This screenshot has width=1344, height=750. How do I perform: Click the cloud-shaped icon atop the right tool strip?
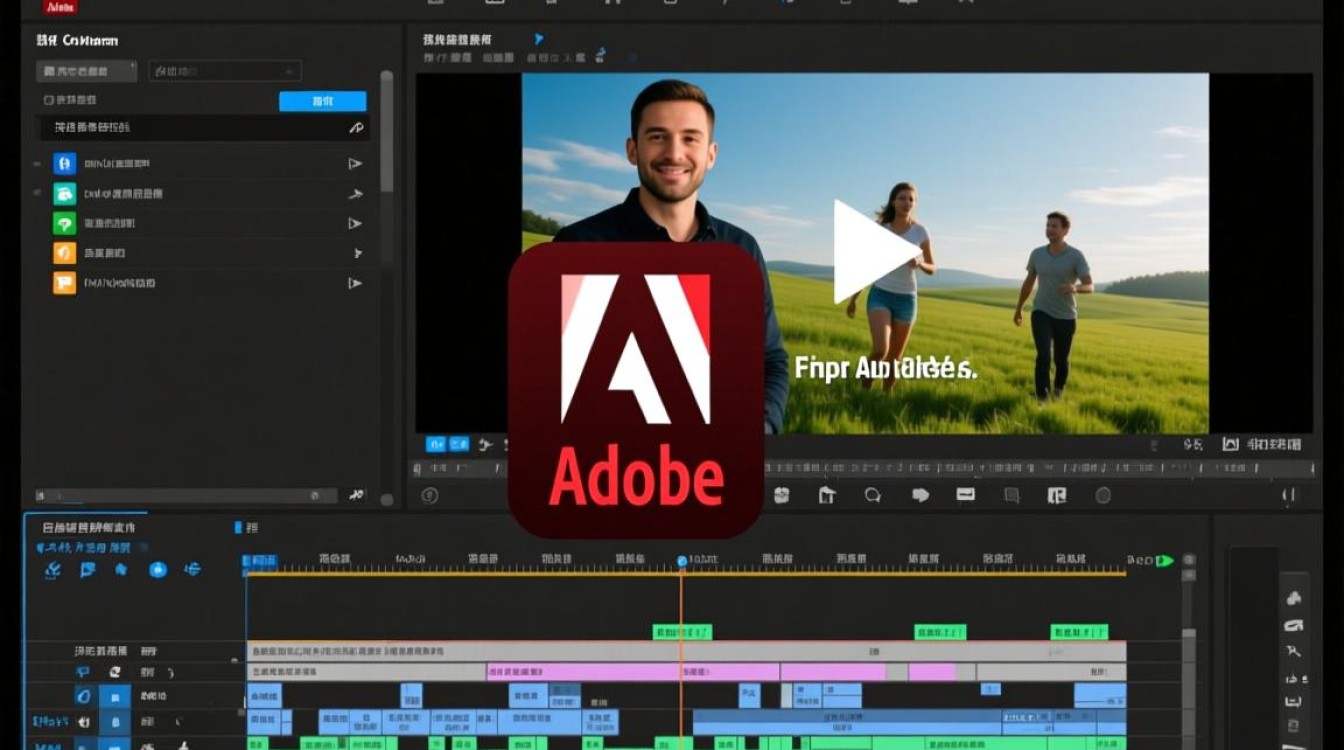coord(1293,599)
